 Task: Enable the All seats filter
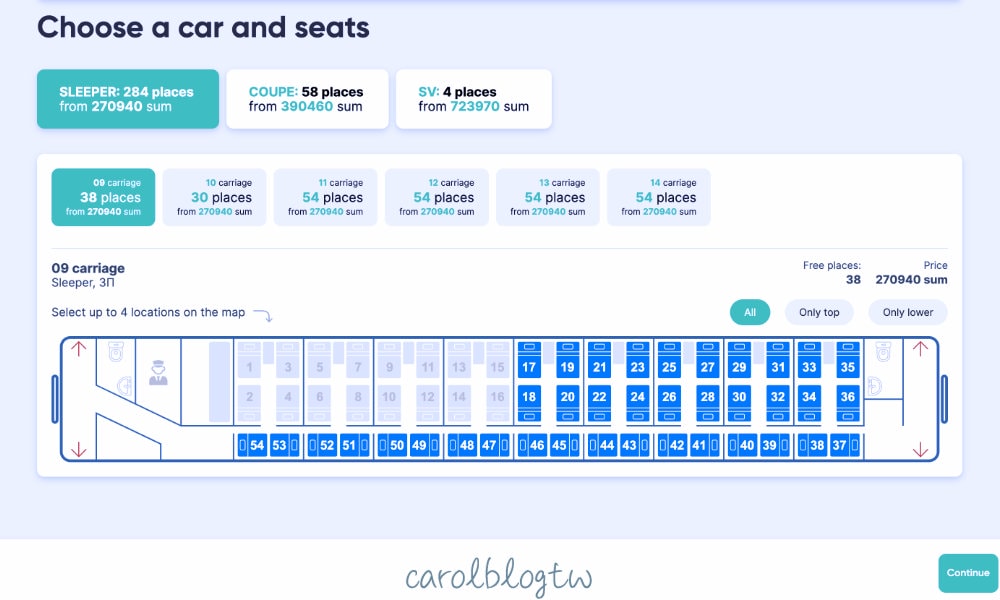coord(749,312)
